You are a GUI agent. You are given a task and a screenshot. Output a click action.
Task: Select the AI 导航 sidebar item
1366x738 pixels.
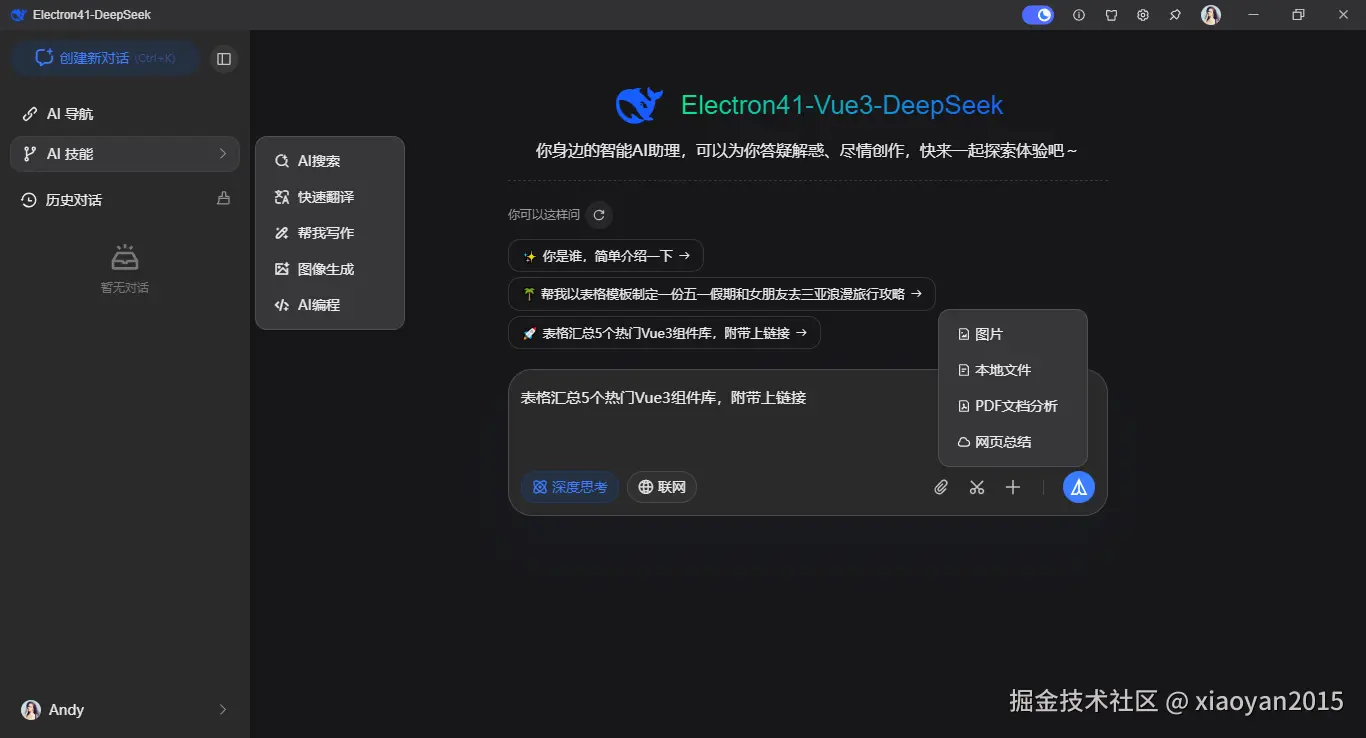[69, 113]
